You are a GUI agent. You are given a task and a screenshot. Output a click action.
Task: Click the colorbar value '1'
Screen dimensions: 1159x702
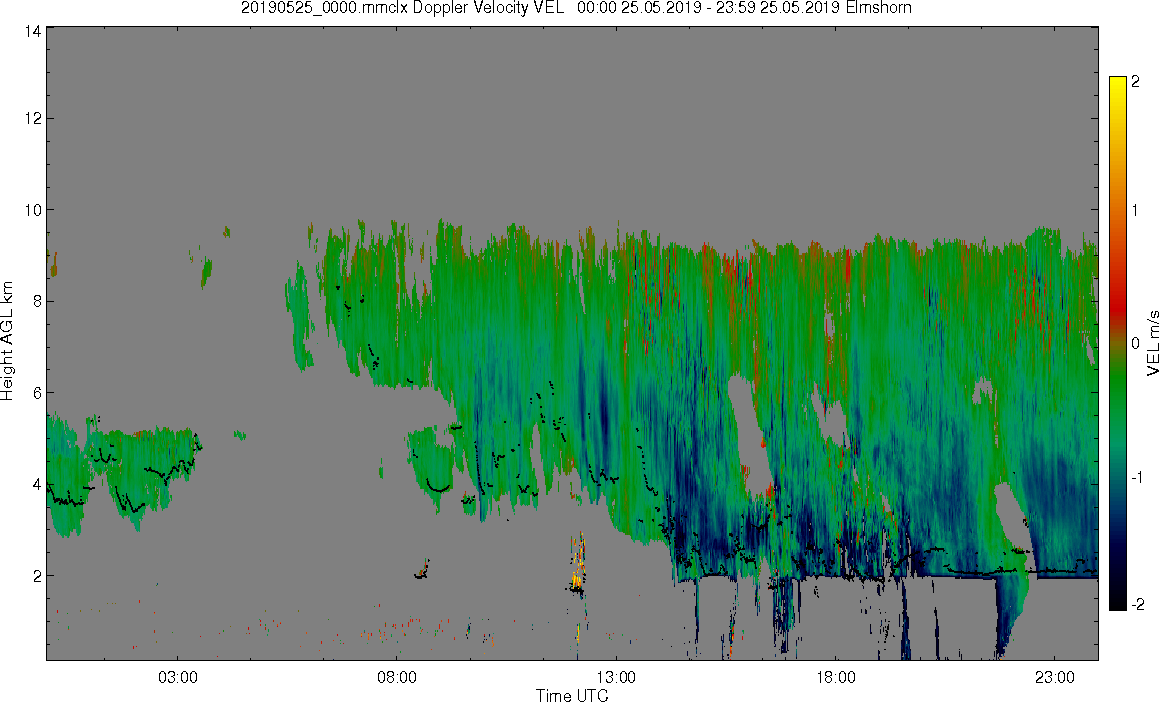click(1136, 211)
